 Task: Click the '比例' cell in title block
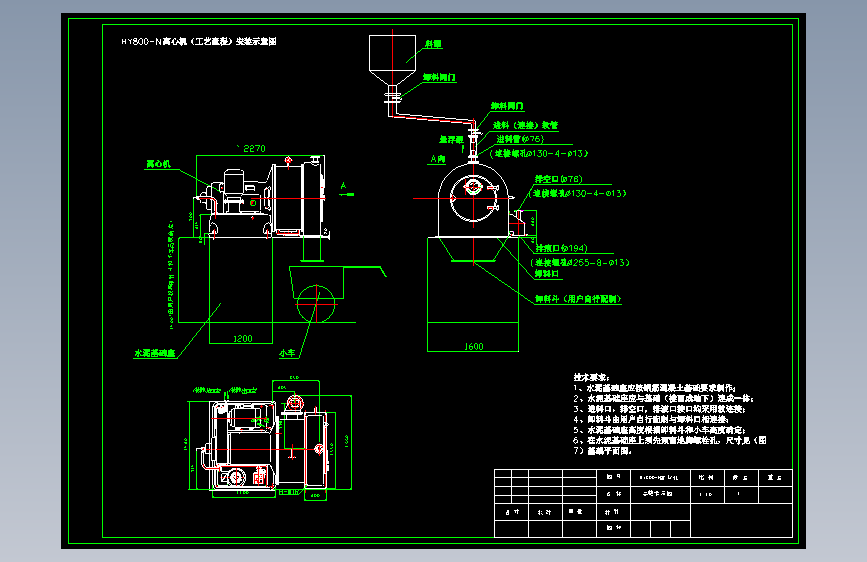[x=707, y=477]
